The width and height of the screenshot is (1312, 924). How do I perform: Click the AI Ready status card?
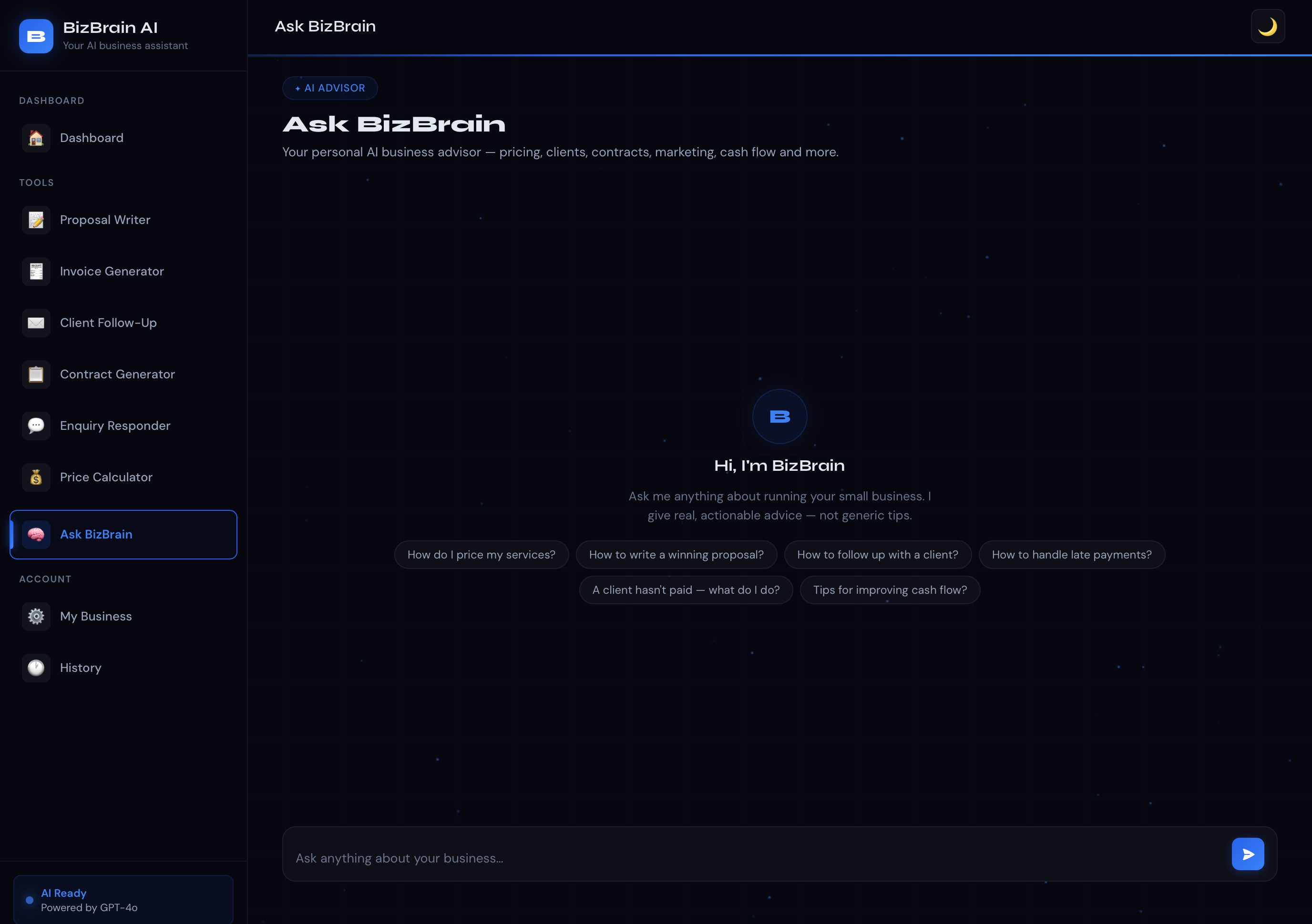tap(123, 899)
